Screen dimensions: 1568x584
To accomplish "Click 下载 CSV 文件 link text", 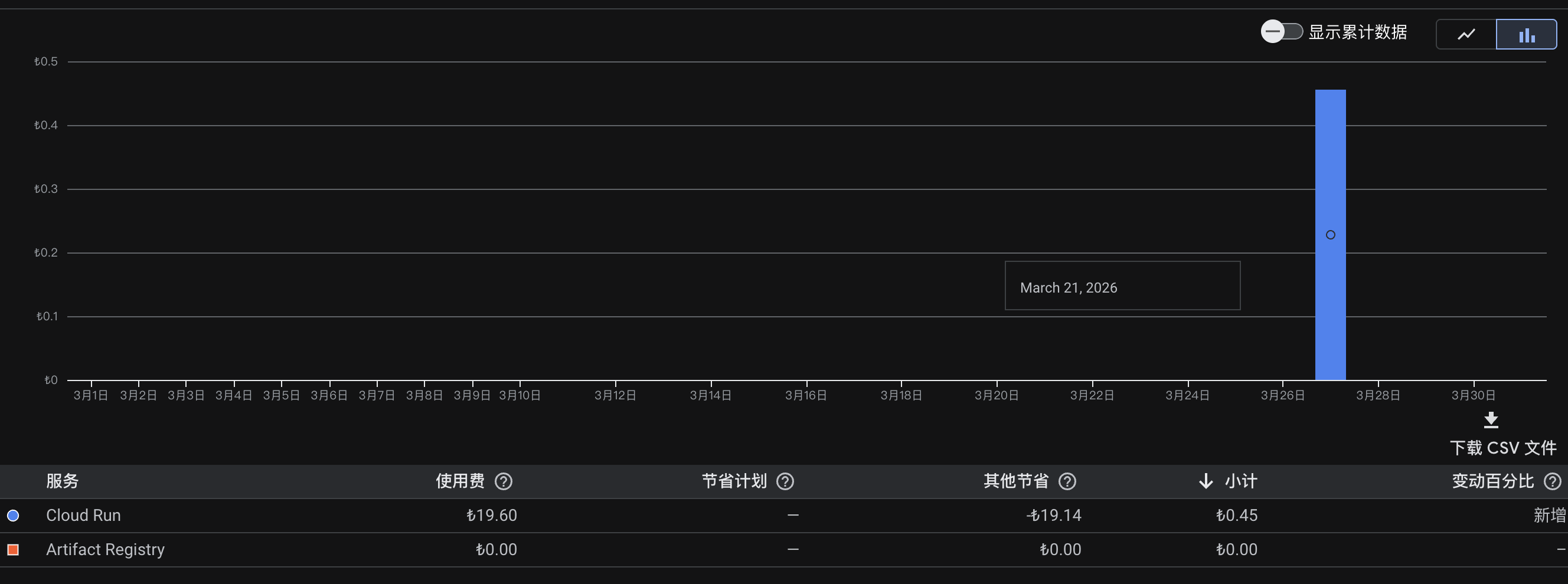I will (x=1503, y=448).
